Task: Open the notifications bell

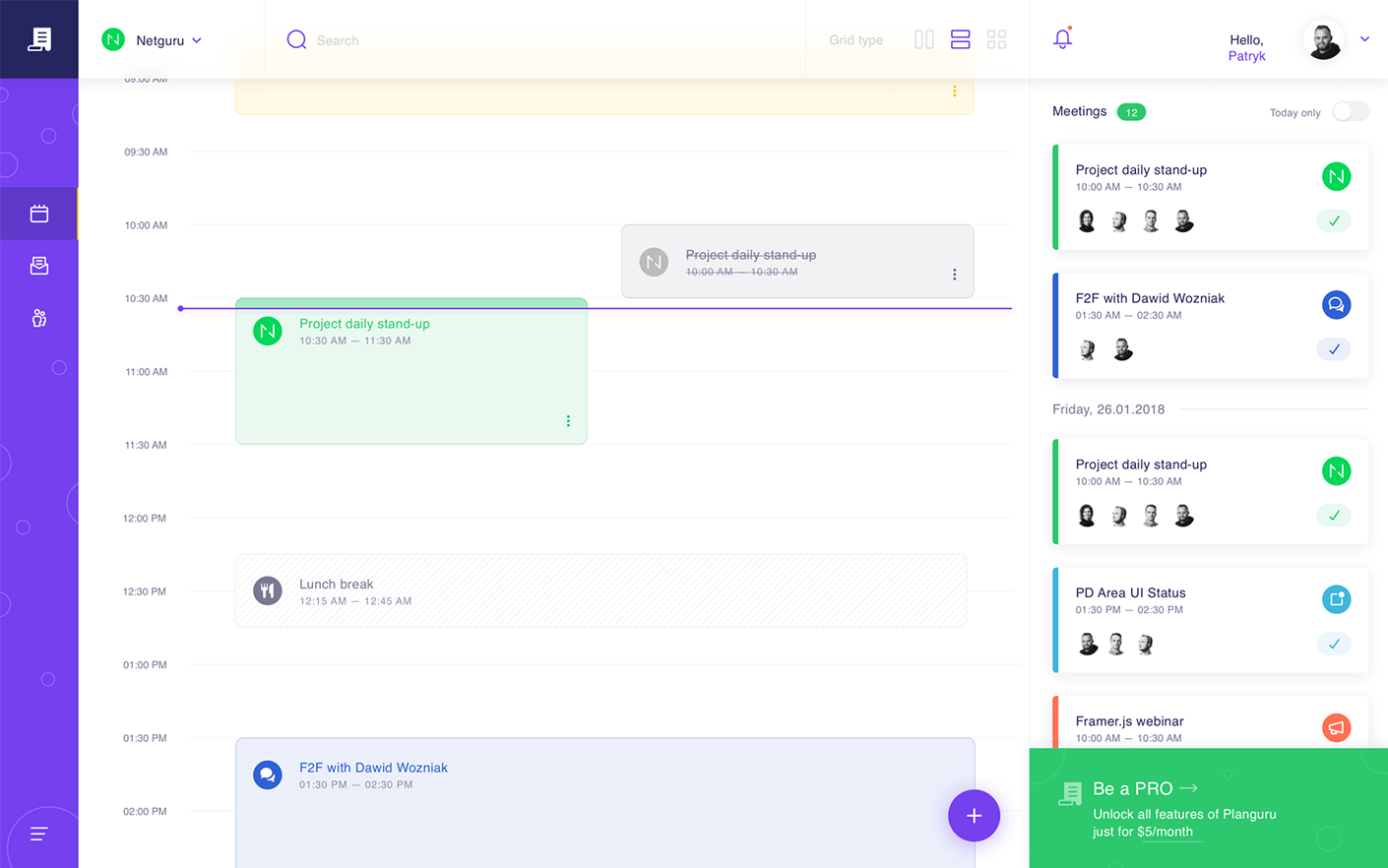Action: pyautogui.click(x=1062, y=39)
